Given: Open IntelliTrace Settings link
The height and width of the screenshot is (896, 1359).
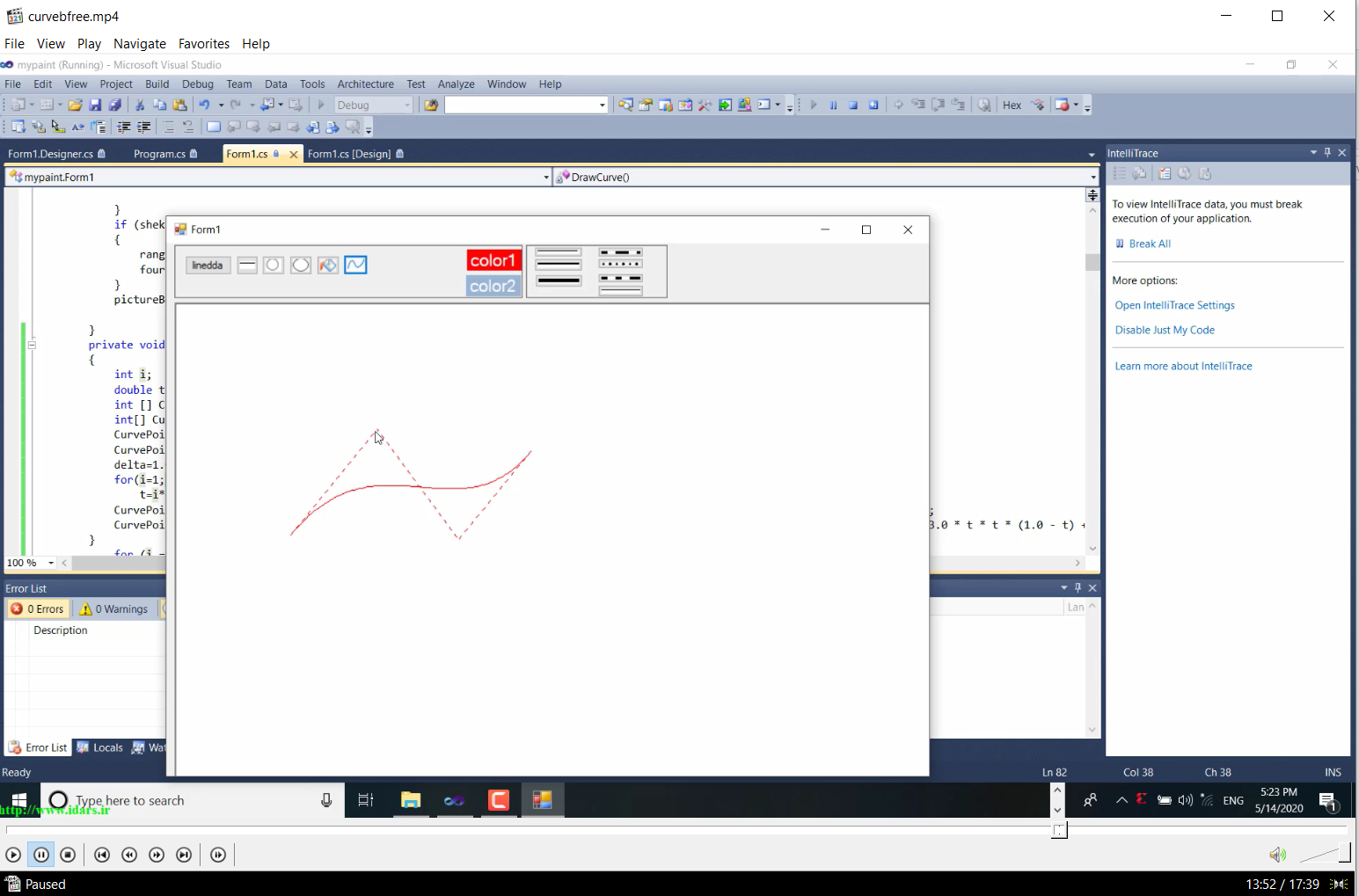Looking at the screenshot, I should pyautogui.click(x=1175, y=305).
